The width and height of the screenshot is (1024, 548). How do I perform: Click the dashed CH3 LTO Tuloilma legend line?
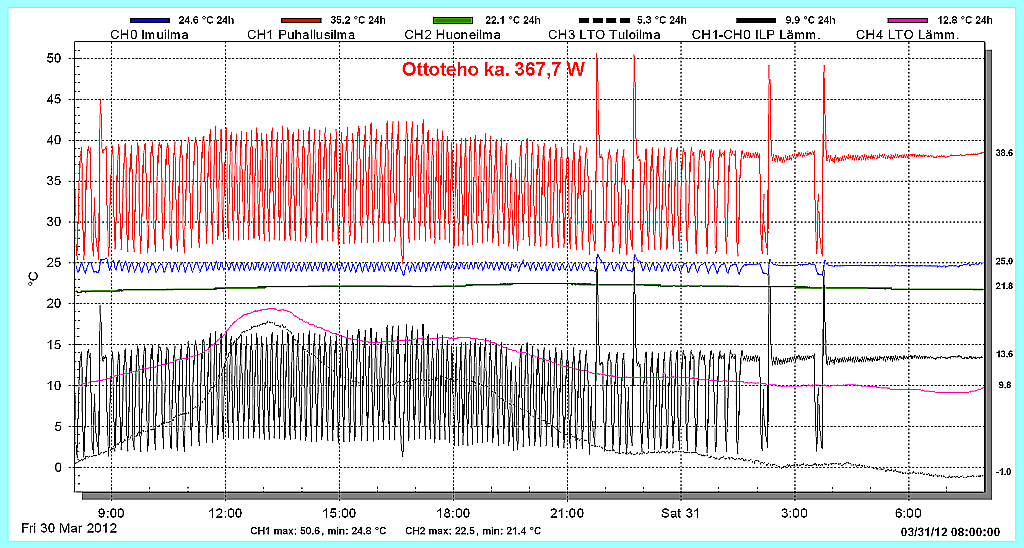(x=606, y=20)
